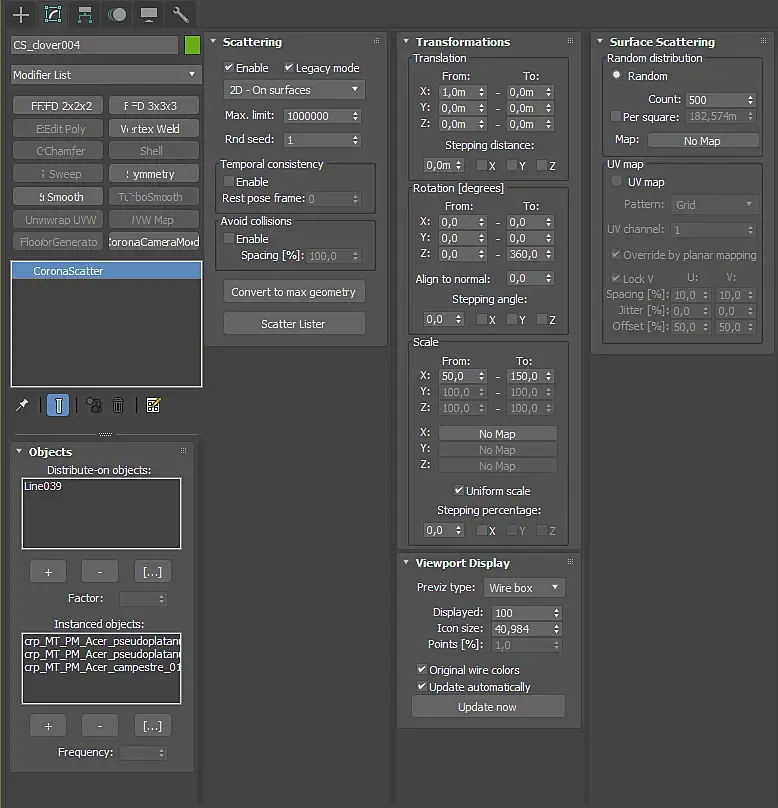Viewport: 778px width, 808px height.
Task: Enable Temporal consistency checkbox
Action: pyautogui.click(x=229, y=181)
